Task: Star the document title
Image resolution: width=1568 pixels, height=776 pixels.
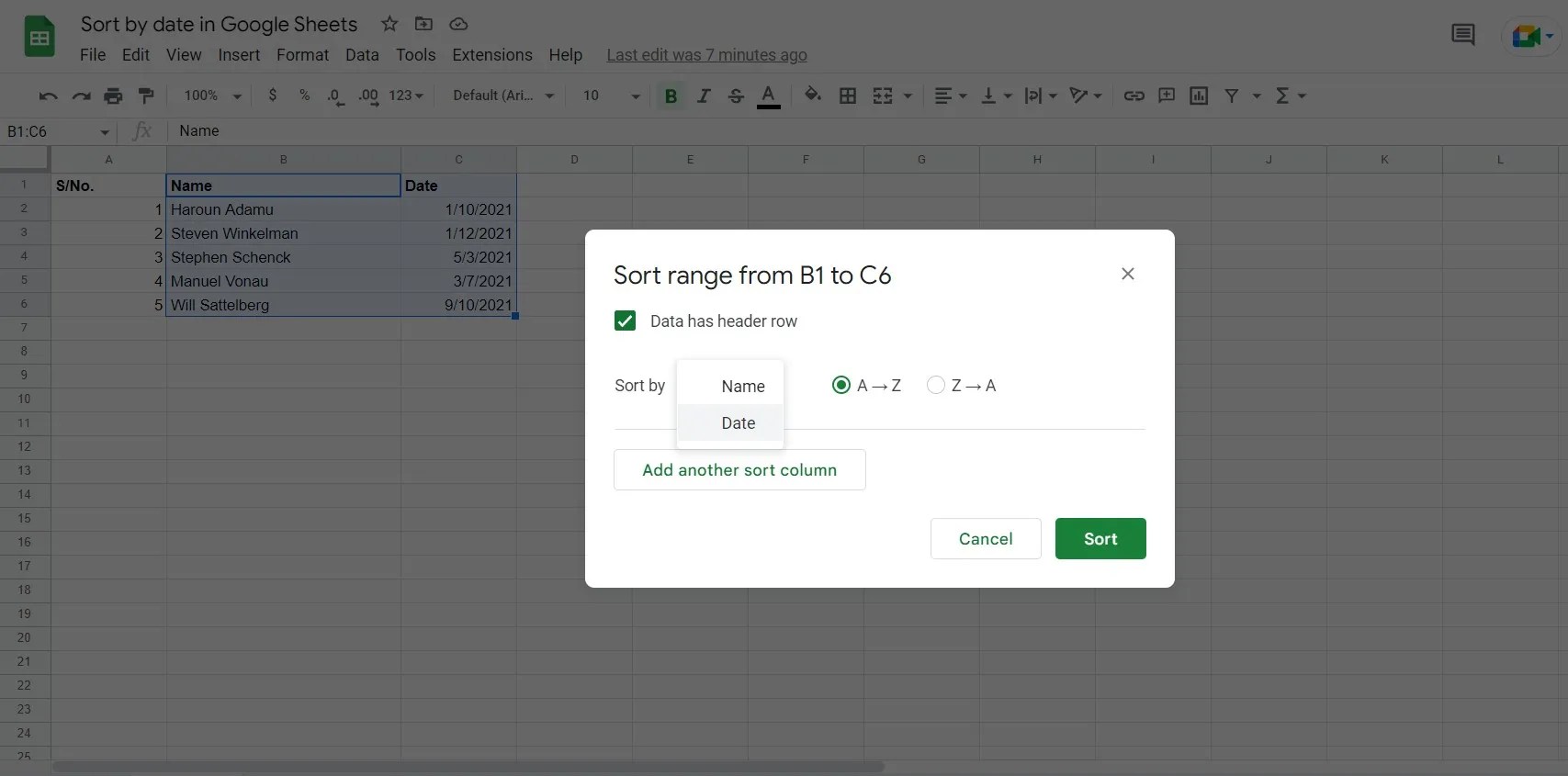Action: (389, 24)
